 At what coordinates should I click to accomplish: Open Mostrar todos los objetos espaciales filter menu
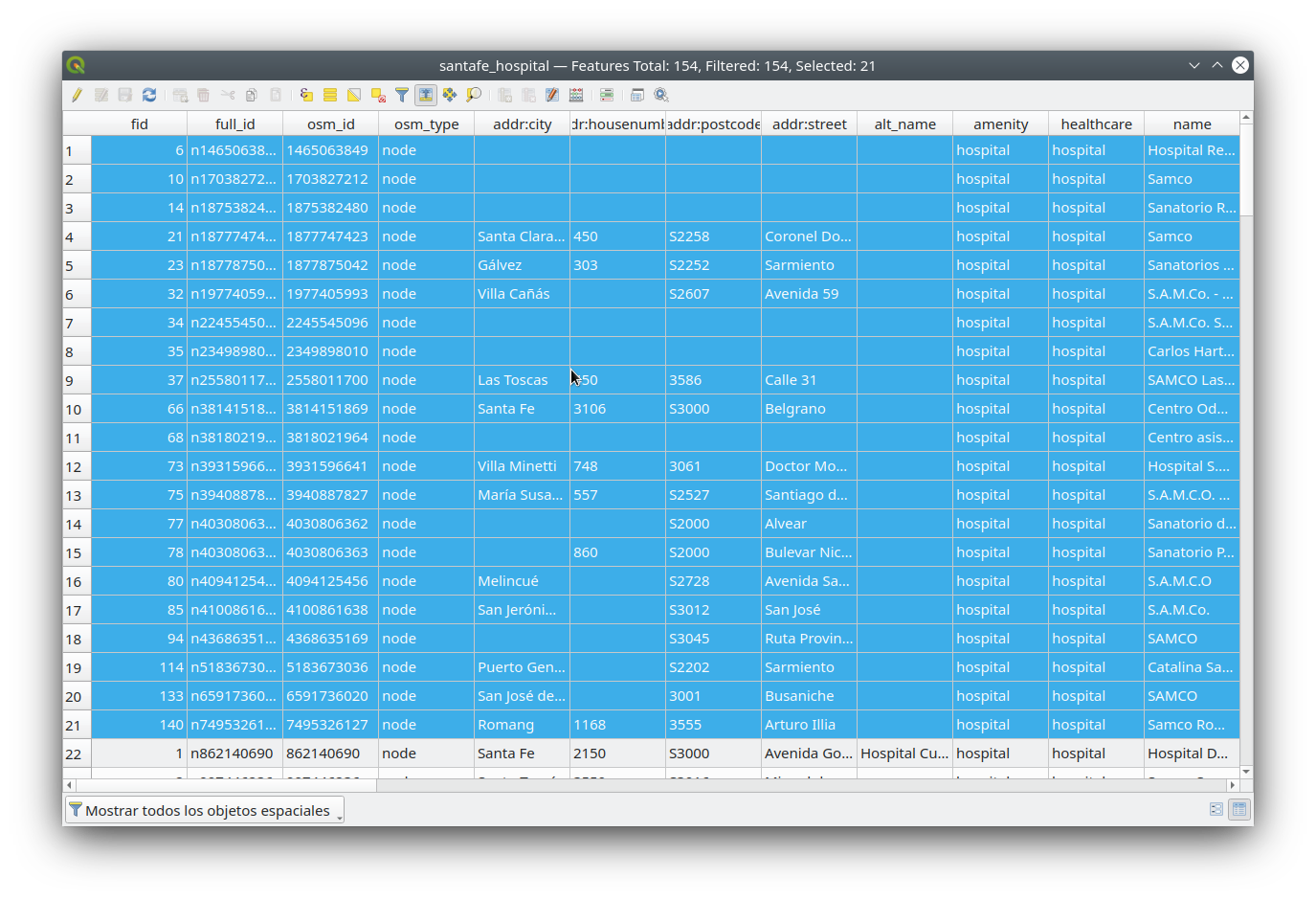pos(204,810)
